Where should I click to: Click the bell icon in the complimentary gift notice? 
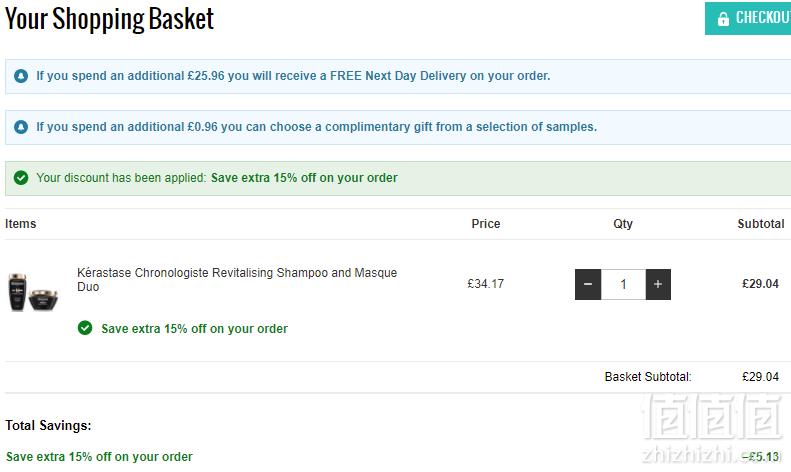[21, 127]
